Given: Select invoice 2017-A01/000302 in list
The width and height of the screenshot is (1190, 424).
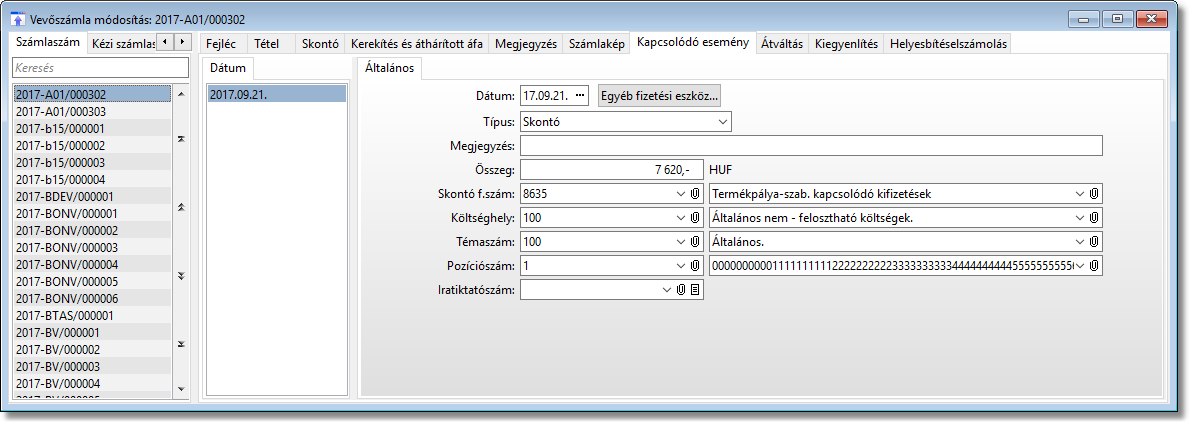Looking at the screenshot, I should pyautogui.click(x=91, y=95).
